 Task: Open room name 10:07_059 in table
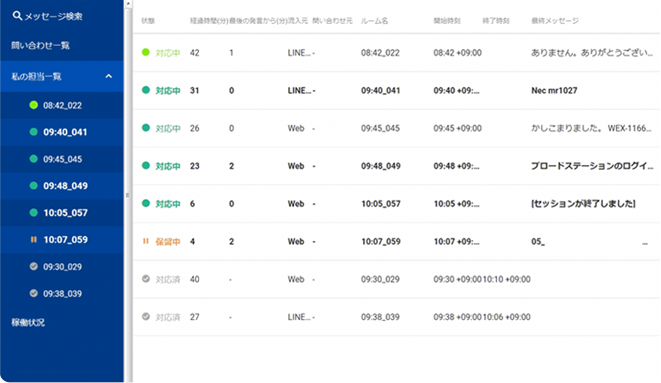(381, 242)
